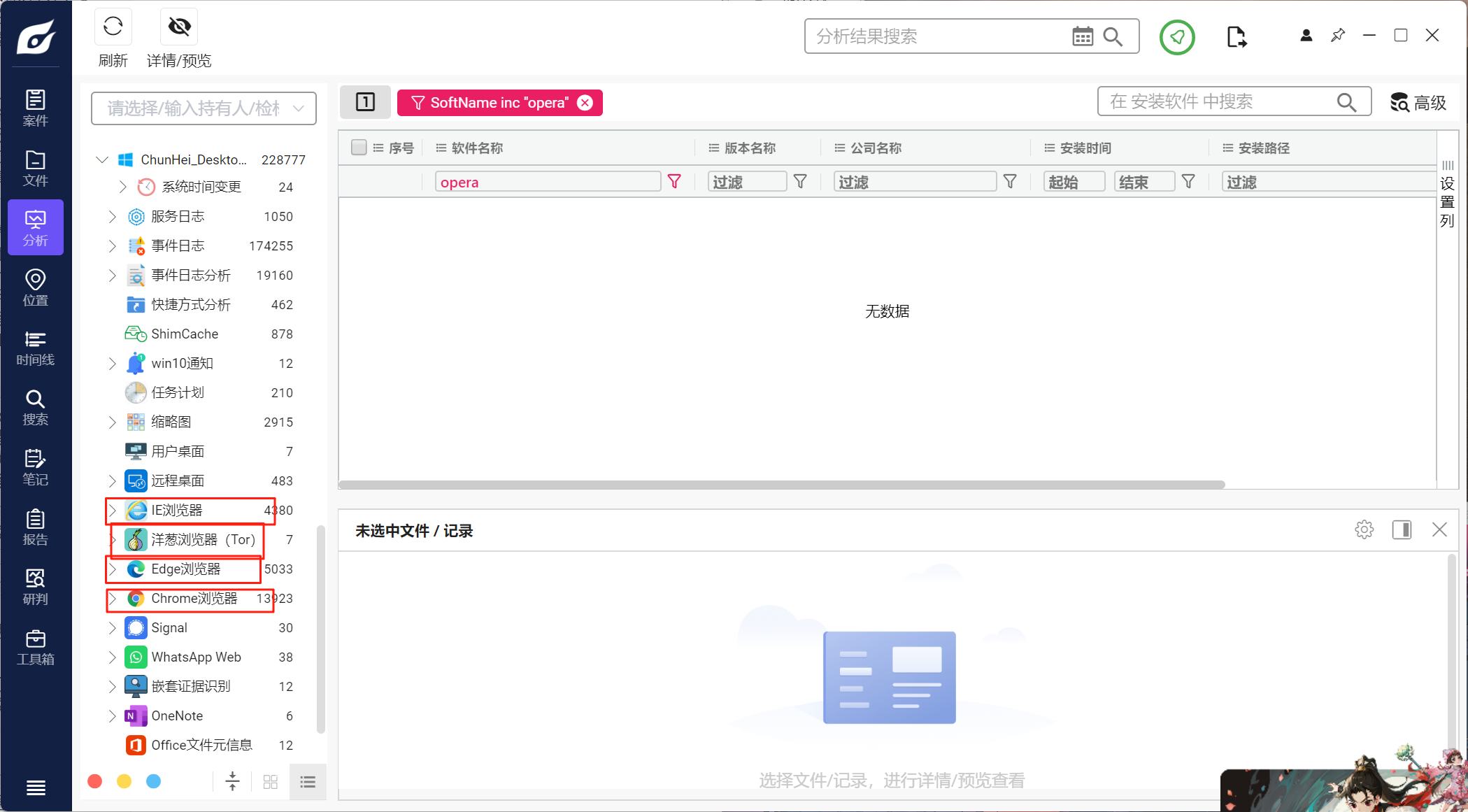The height and width of the screenshot is (812, 1468).
Task: Click the green shield icon
Action: click(1177, 36)
